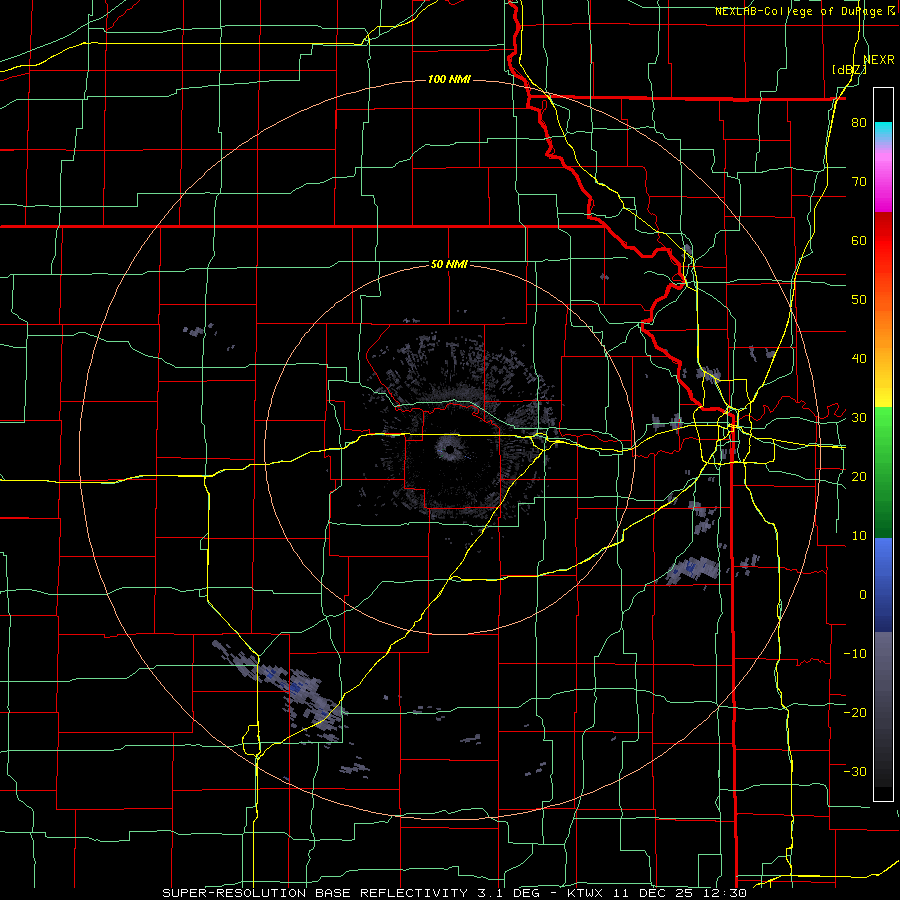This screenshot has height=900, width=900.
Task: Click the 100 NMI range ring label
Action: point(449,79)
